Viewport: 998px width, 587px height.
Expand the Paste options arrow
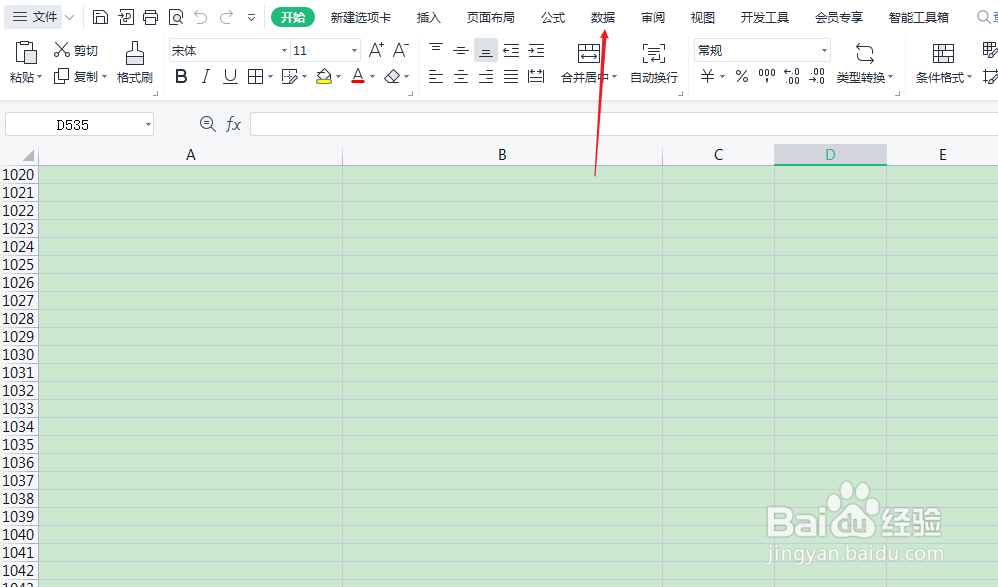39,77
